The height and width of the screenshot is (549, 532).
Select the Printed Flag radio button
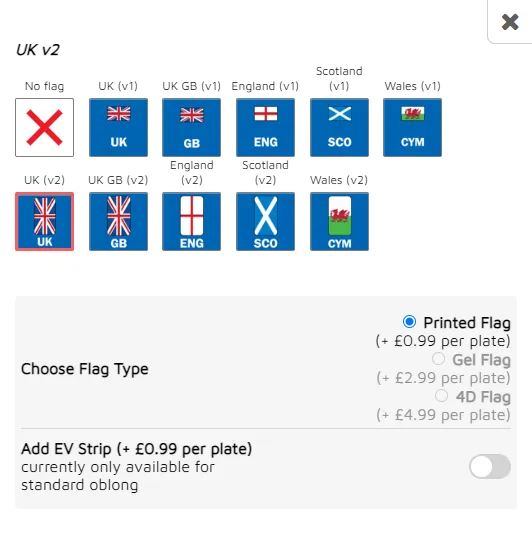coord(409,321)
